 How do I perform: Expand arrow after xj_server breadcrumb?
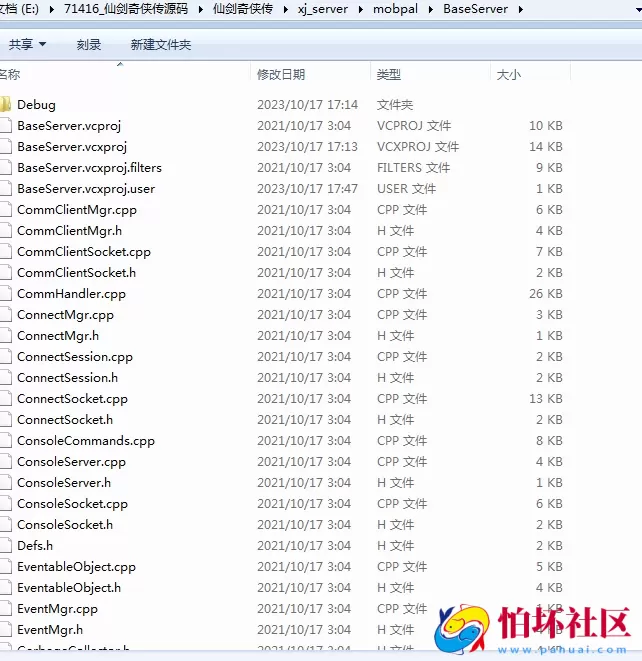point(361,9)
